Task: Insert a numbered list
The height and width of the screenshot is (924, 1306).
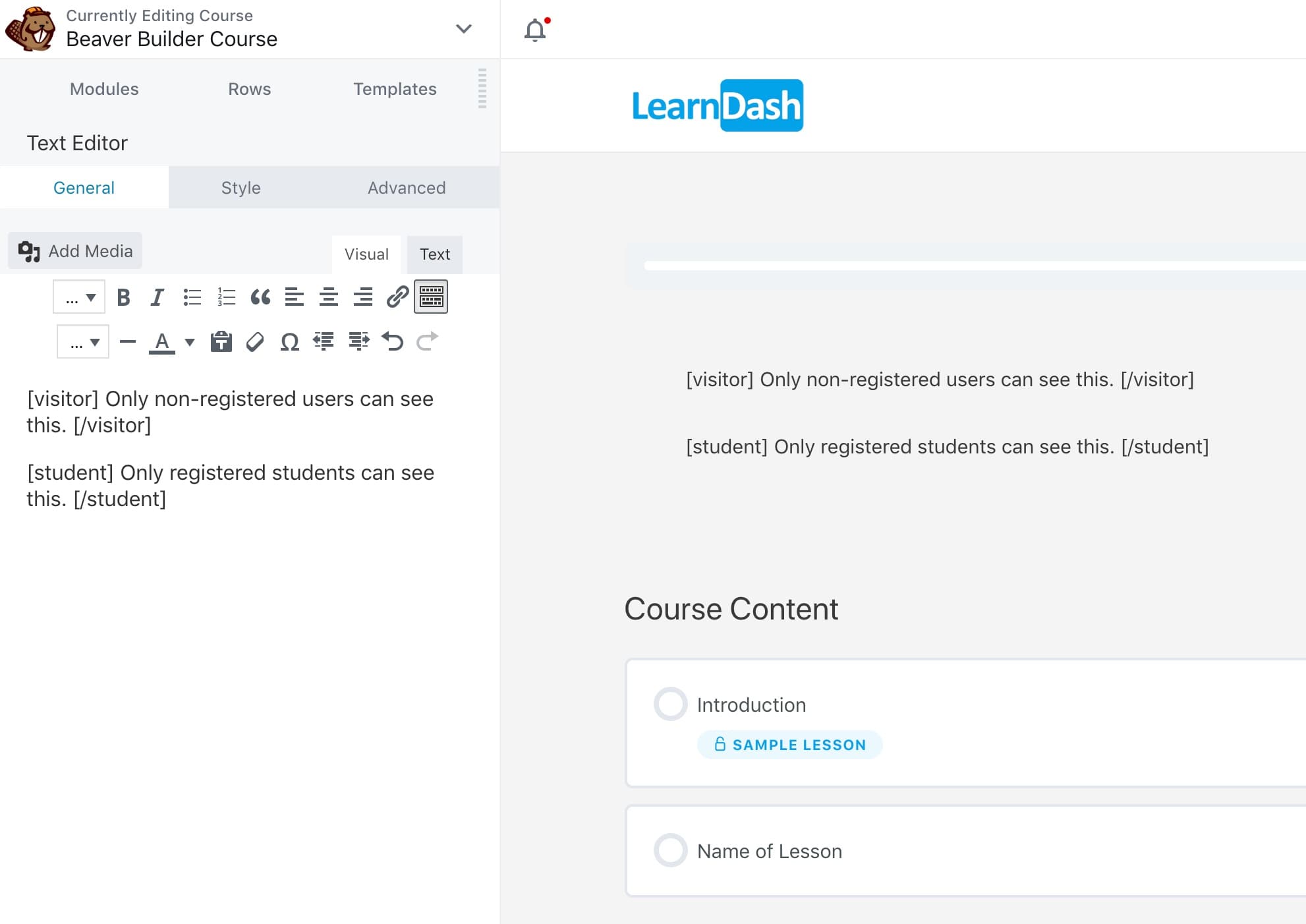Action: pyautogui.click(x=226, y=297)
